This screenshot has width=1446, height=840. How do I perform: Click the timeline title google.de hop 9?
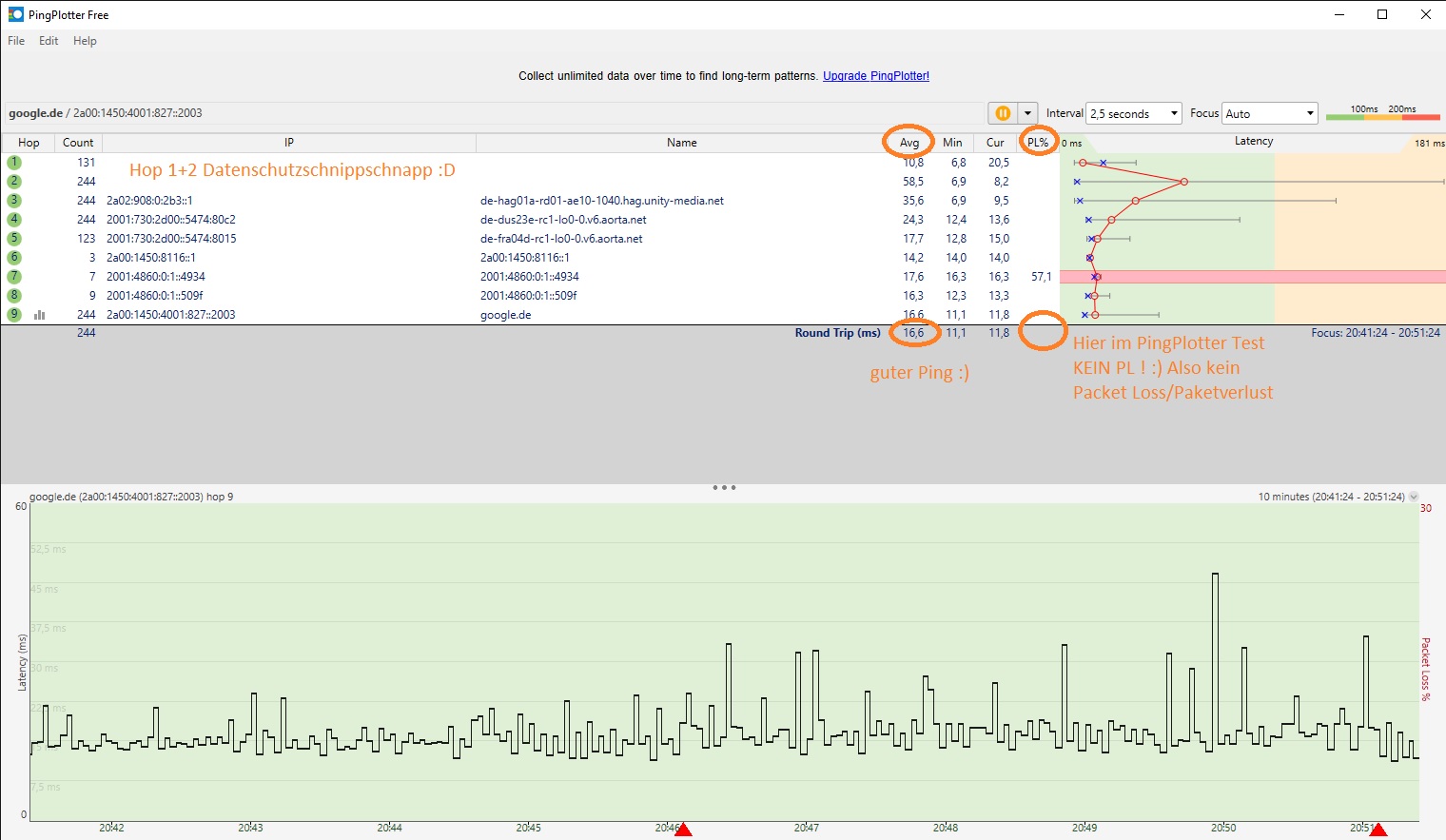click(131, 497)
